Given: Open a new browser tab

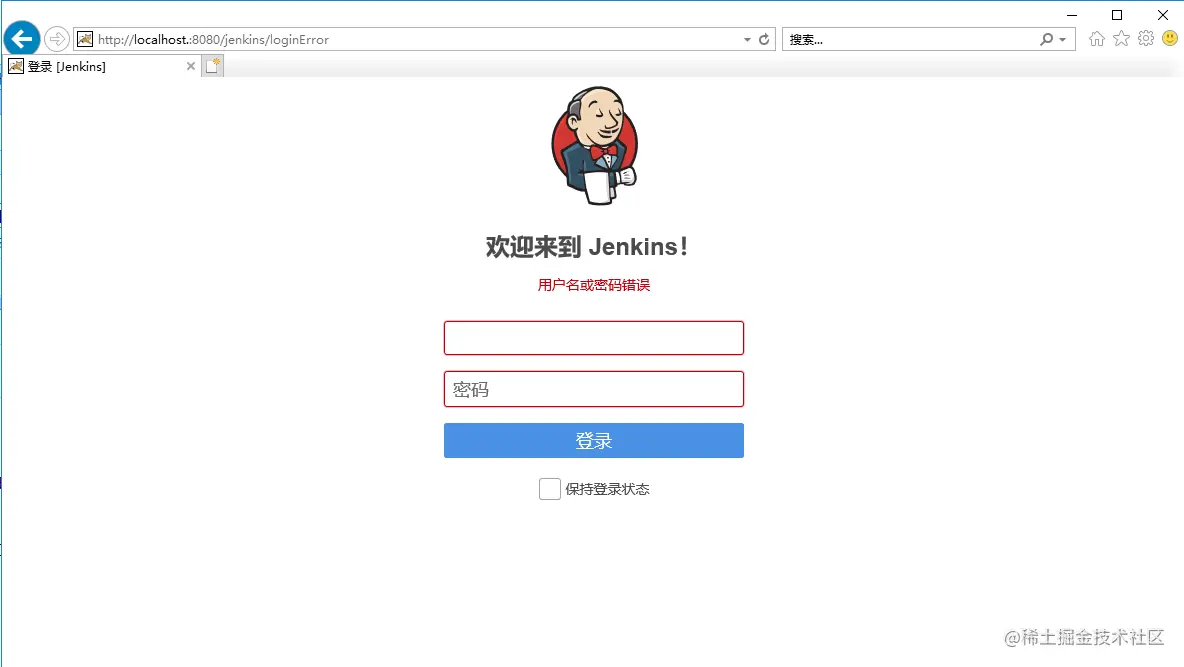Looking at the screenshot, I should tap(213, 66).
